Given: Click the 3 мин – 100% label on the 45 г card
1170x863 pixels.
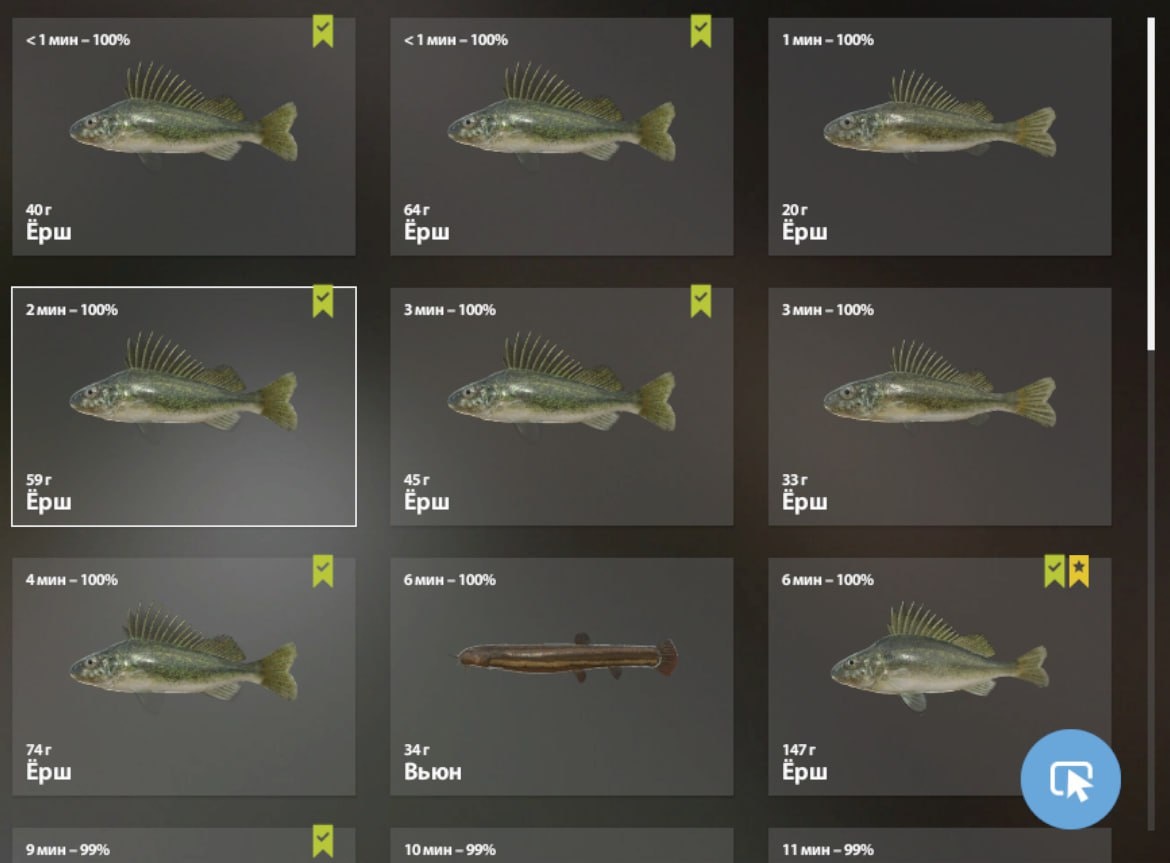Looking at the screenshot, I should point(450,310).
